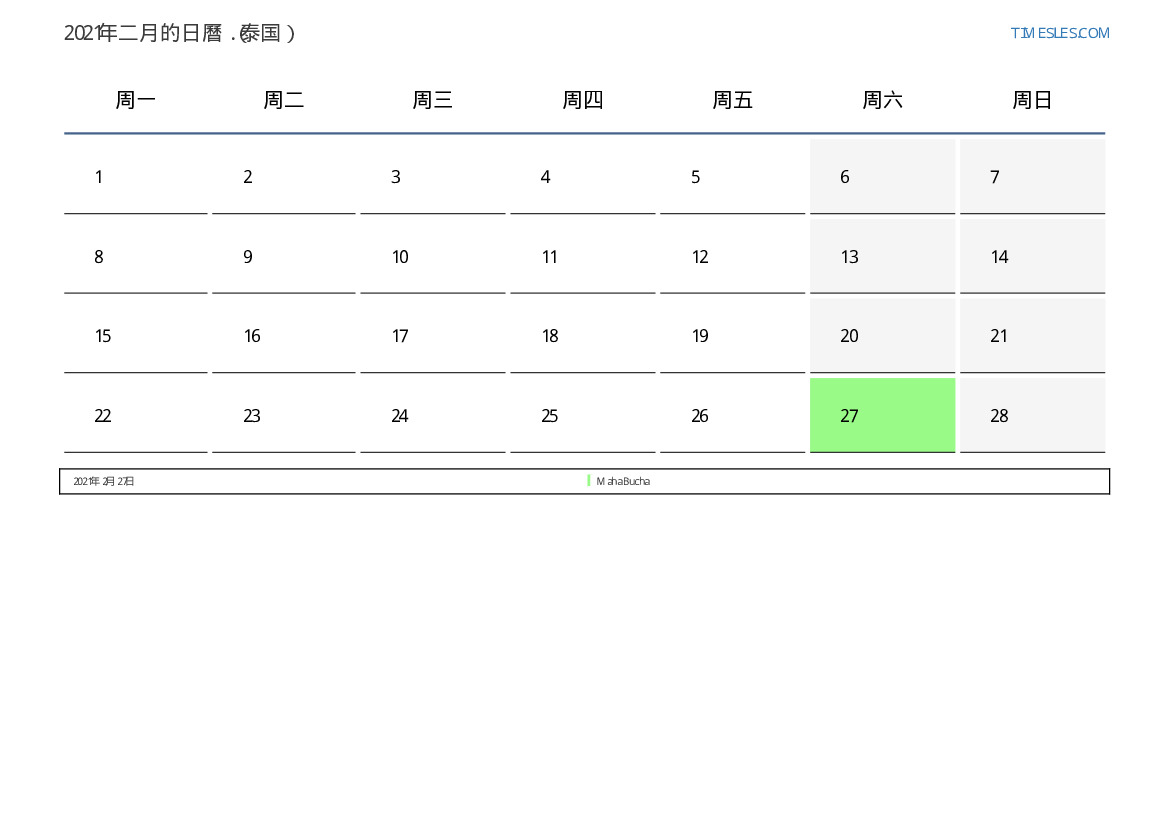Select day 22 in the last row
The height and width of the screenshot is (827, 1169).
[x=136, y=416]
